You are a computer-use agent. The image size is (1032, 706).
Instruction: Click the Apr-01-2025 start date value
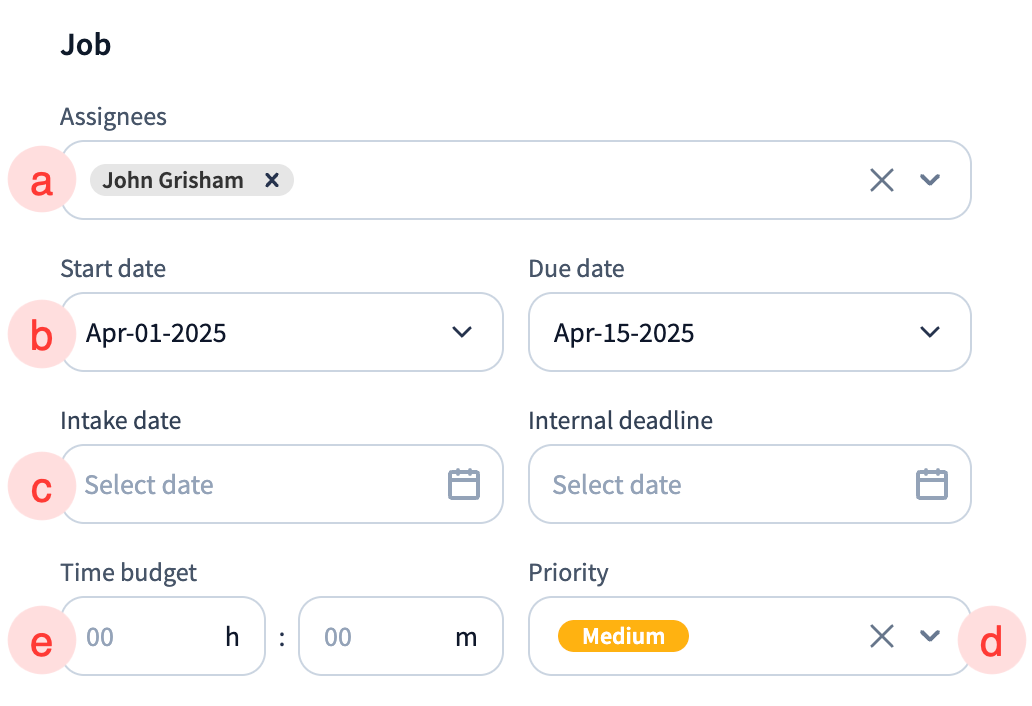point(156,333)
